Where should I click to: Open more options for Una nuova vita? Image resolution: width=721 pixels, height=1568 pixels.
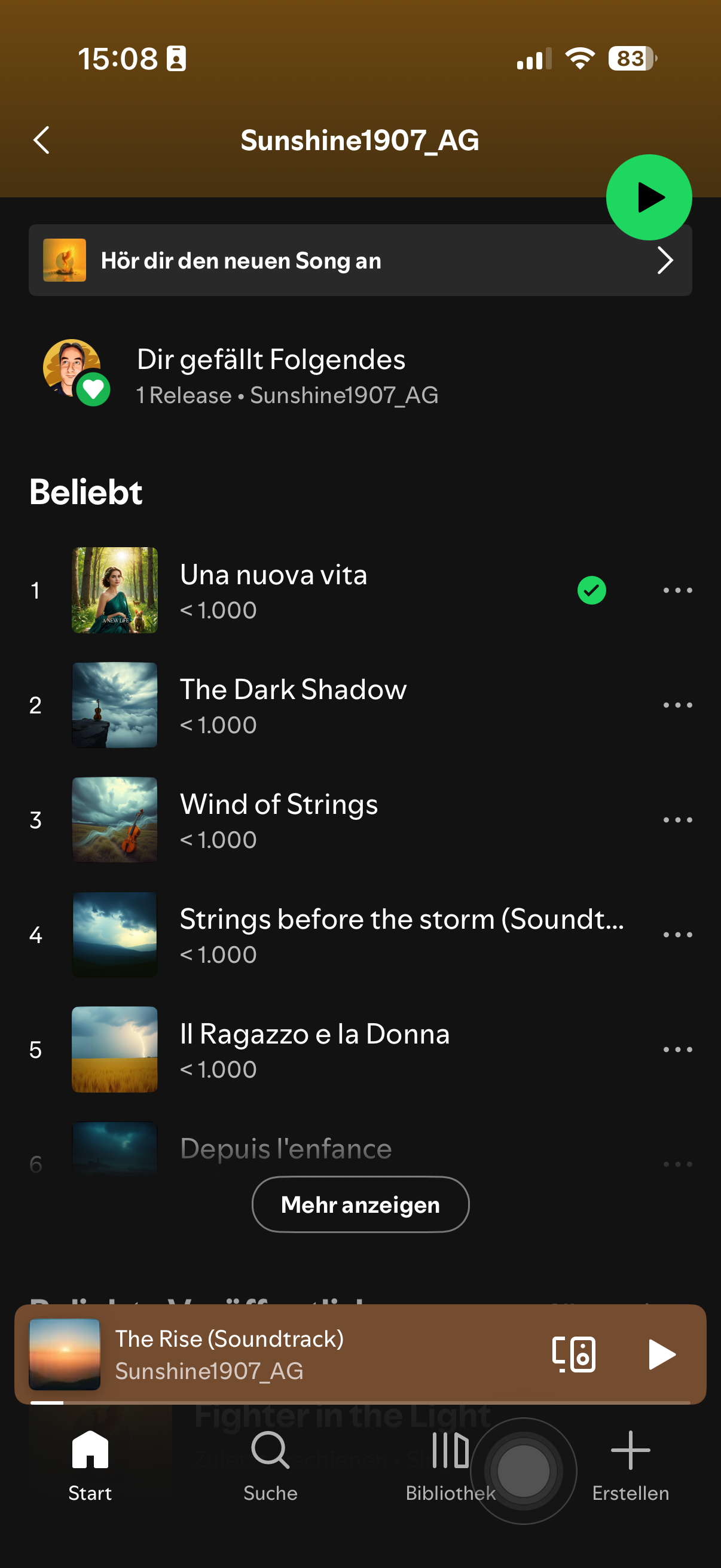677,590
